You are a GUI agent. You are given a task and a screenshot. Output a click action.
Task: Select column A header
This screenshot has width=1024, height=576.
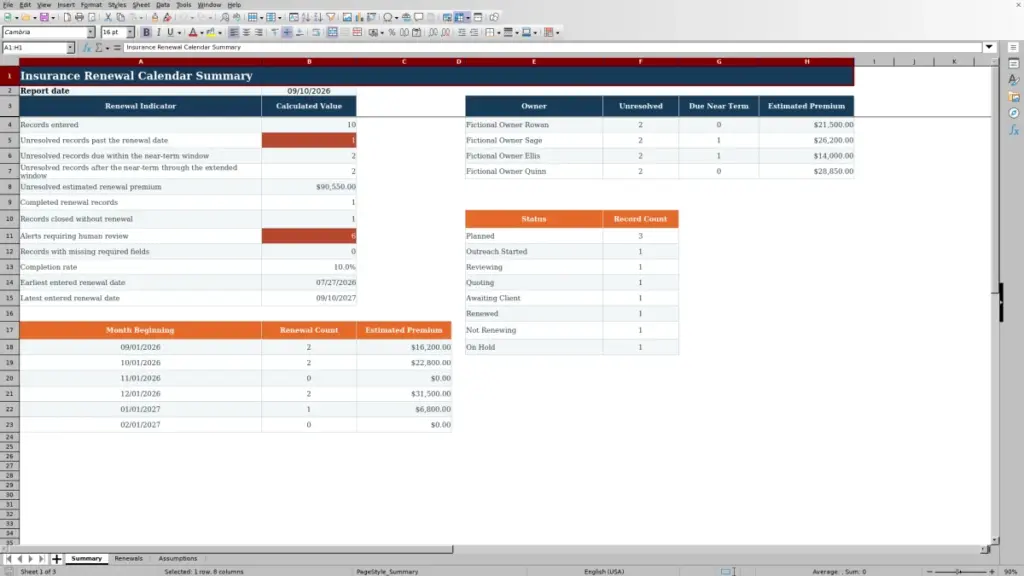pyautogui.click(x=140, y=61)
